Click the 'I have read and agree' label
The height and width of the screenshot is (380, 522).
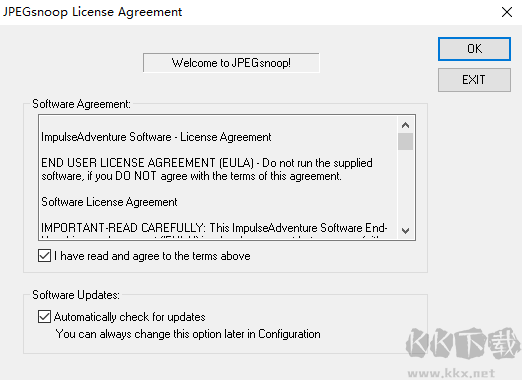coord(152,256)
